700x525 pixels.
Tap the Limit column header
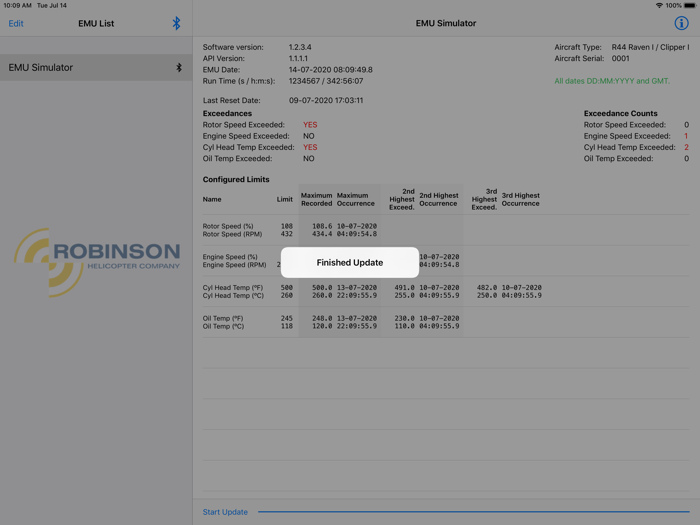284,199
